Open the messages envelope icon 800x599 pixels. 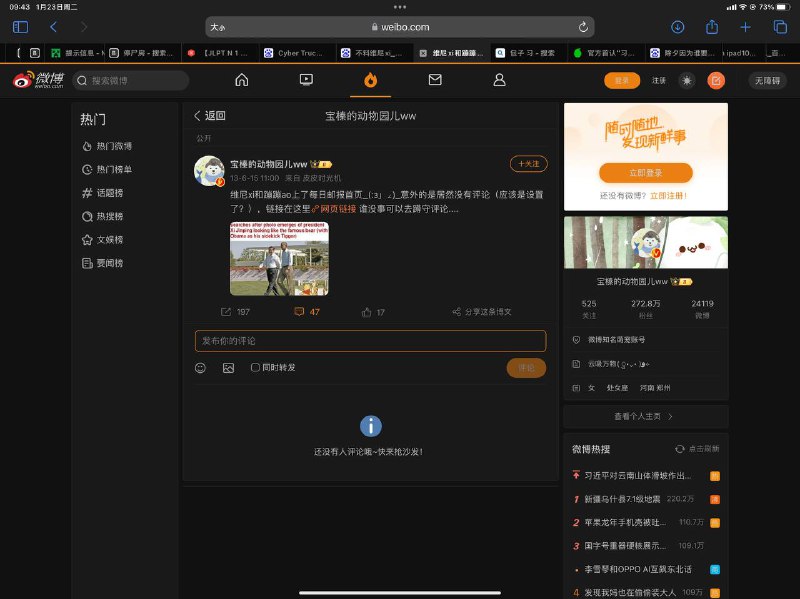coord(436,81)
